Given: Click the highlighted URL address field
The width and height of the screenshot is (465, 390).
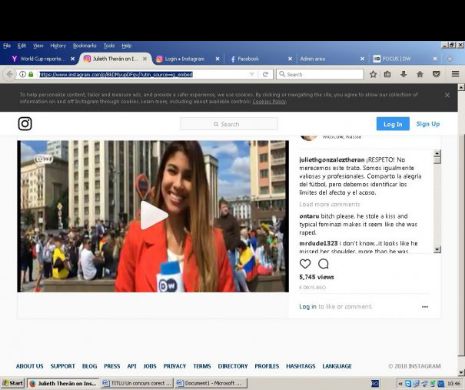Looking at the screenshot, I should pyautogui.click(x=116, y=74).
